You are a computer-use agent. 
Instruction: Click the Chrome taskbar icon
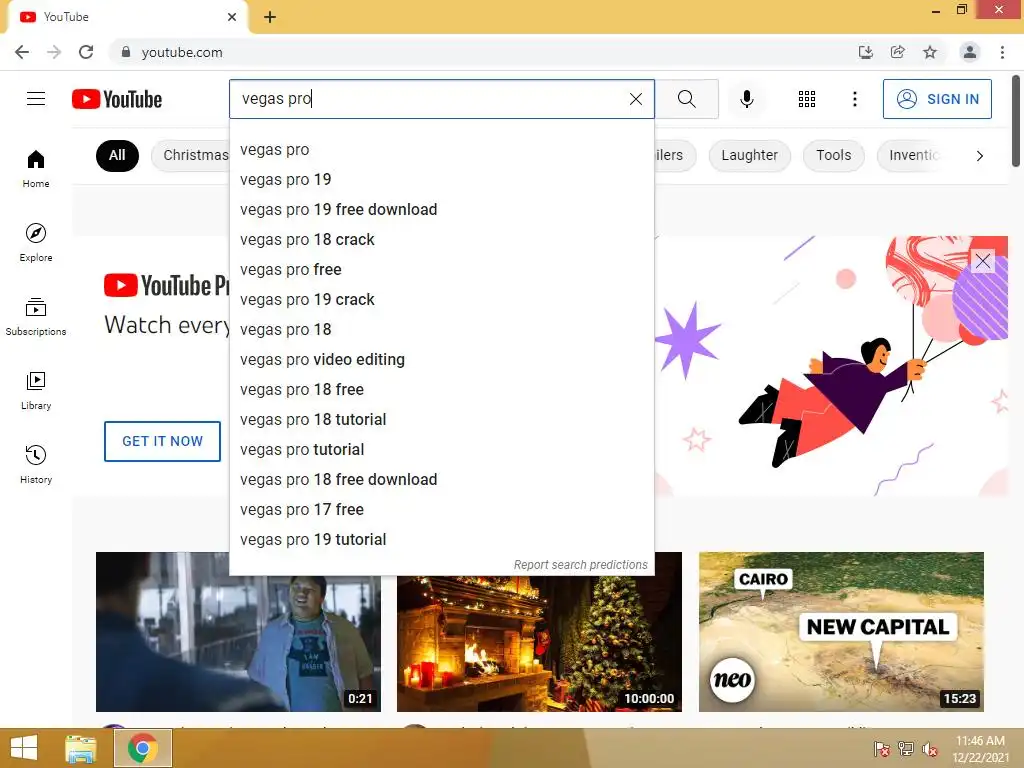[x=142, y=748]
